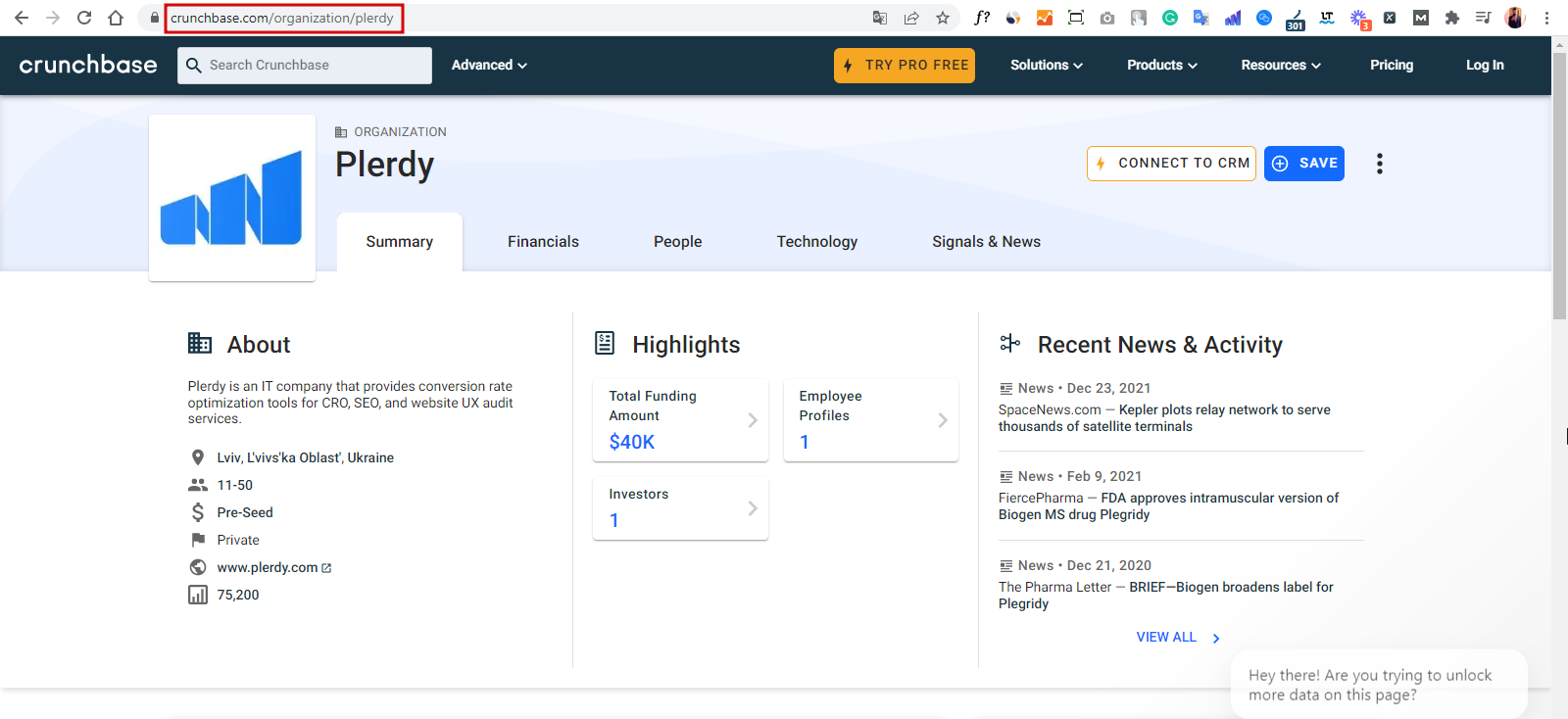Click CONNECT TO CRM button
This screenshot has height=719, width=1568.
click(1171, 164)
